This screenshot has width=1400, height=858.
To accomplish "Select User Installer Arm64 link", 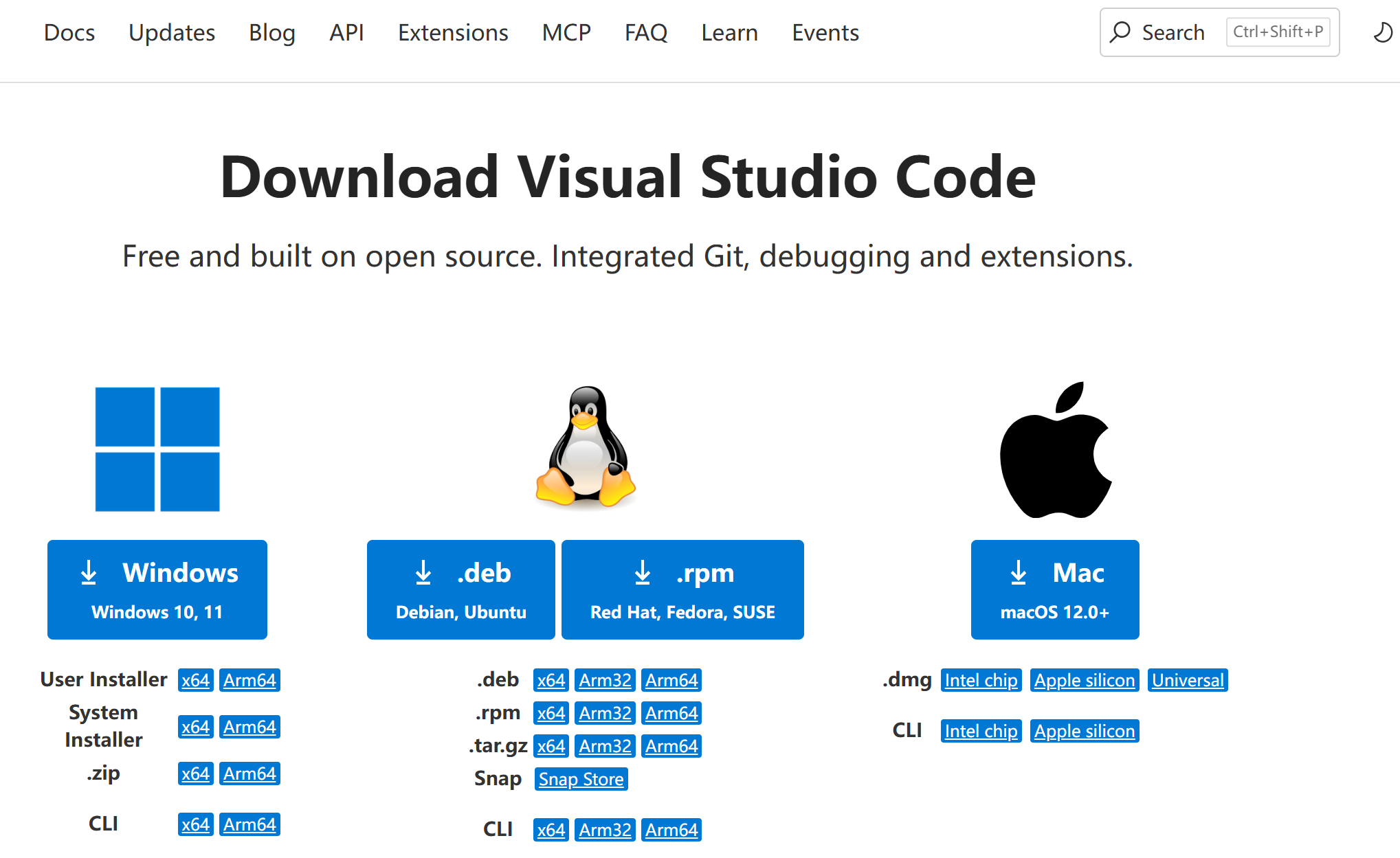I will click(249, 680).
